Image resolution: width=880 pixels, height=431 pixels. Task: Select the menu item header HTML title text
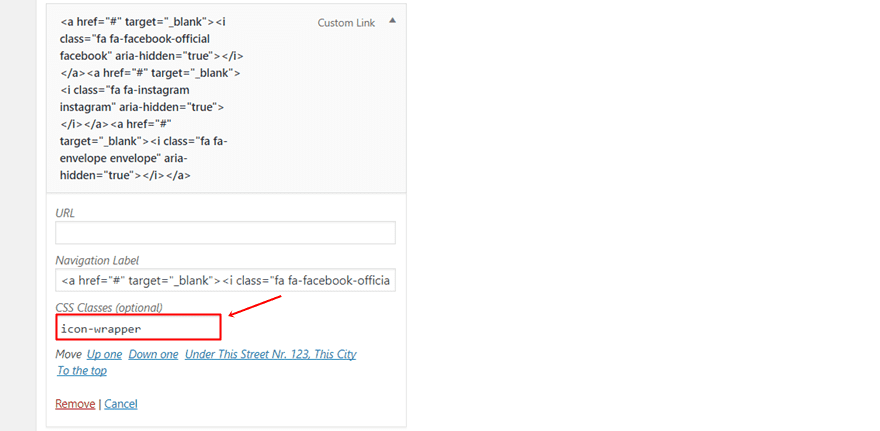[x=152, y=99]
